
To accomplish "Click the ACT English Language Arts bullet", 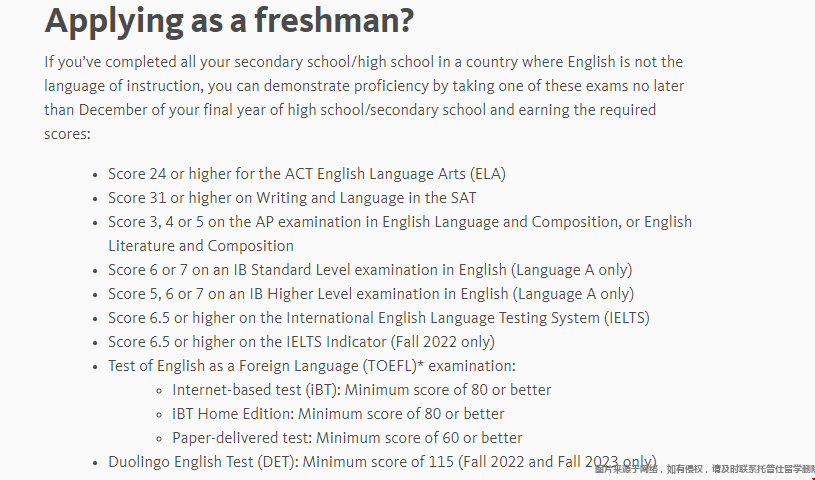I will (307, 174).
